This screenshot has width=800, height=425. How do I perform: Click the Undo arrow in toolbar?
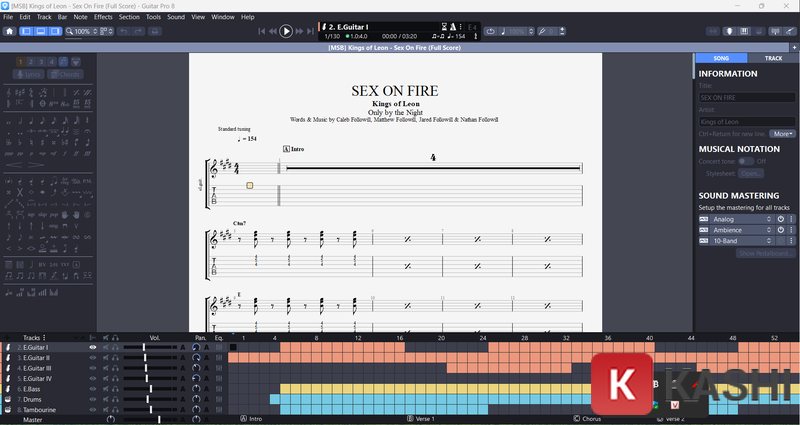coord(123,31)
